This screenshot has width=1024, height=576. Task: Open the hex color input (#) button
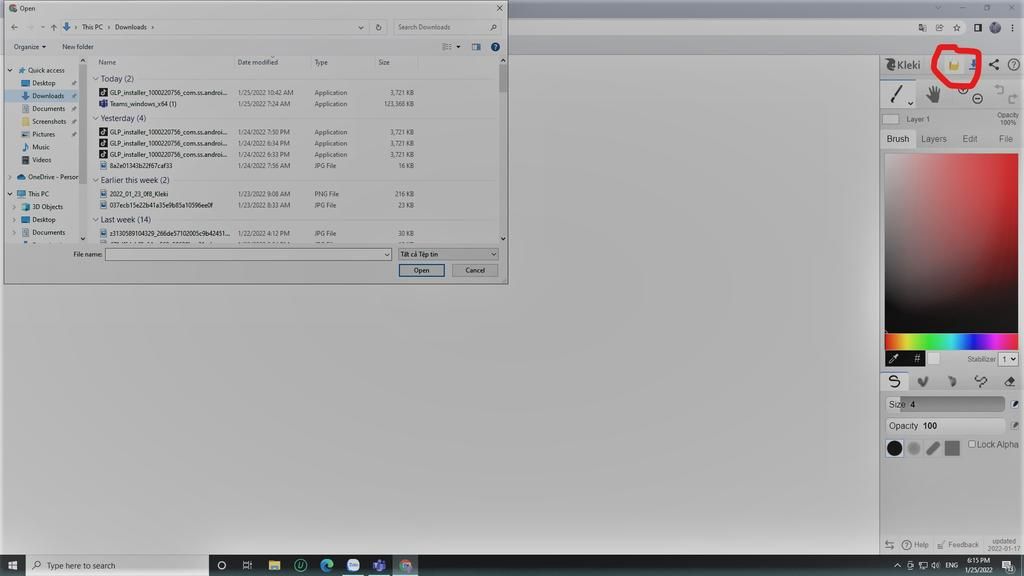coord(916,359)
